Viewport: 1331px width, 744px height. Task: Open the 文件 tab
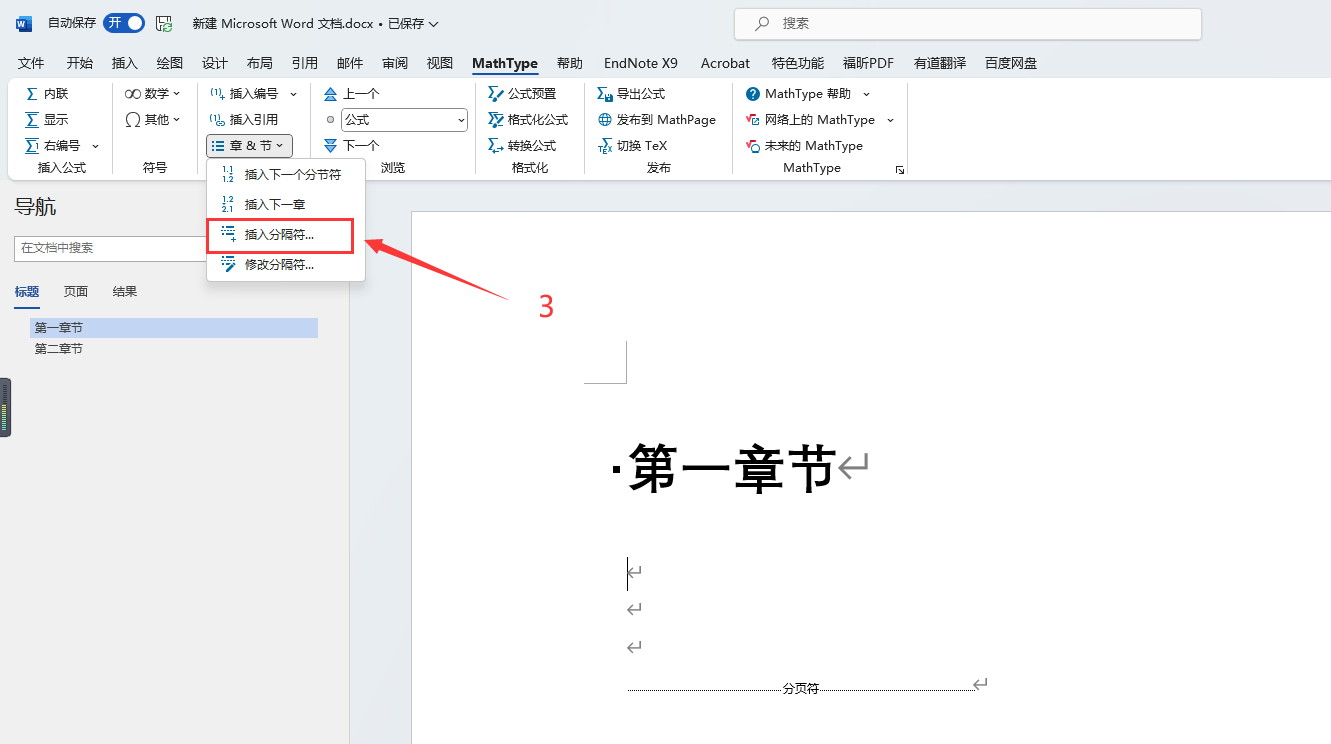[31, 63]
